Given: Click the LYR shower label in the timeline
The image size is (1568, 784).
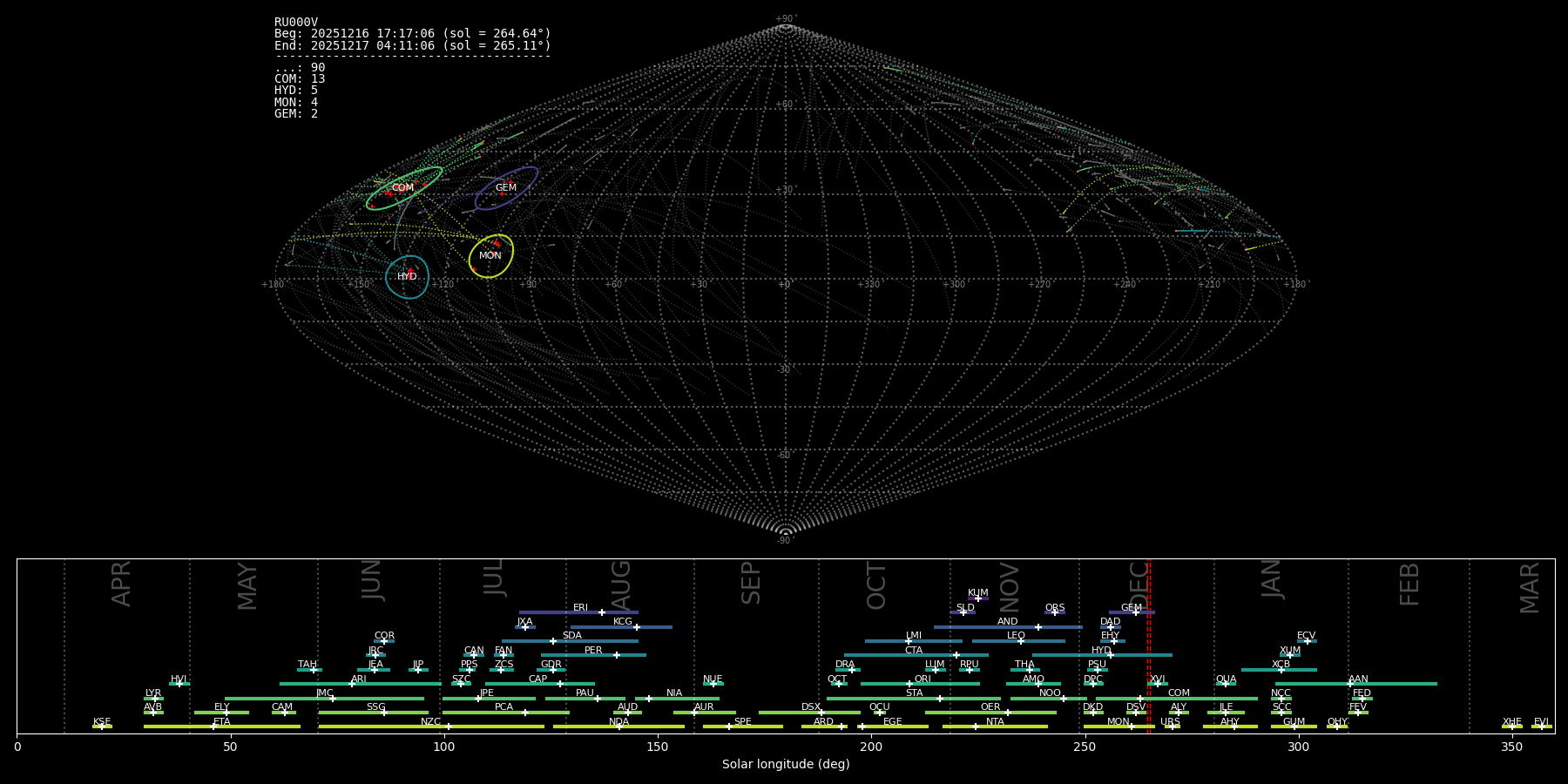Looking at the screenshot, I should pyautogui.click(x=153, y=693).
